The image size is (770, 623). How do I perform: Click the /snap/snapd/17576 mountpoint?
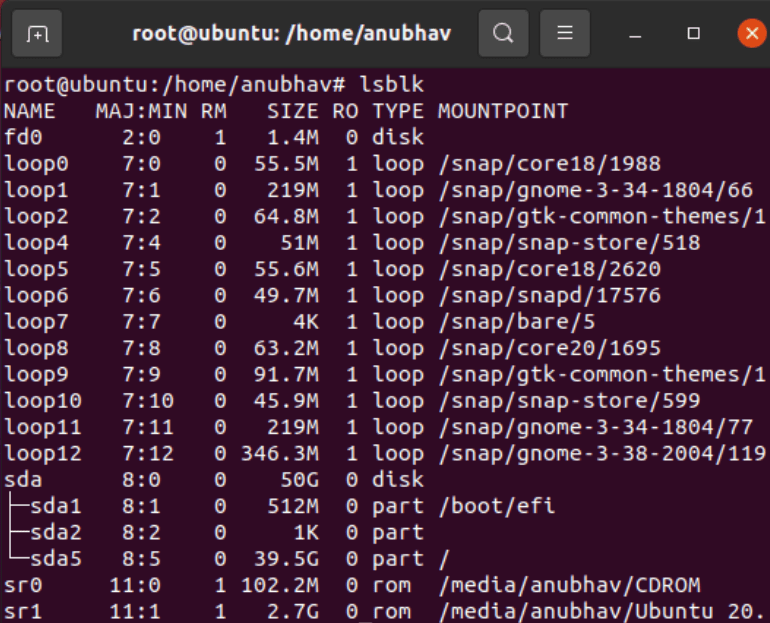(550, 296)
